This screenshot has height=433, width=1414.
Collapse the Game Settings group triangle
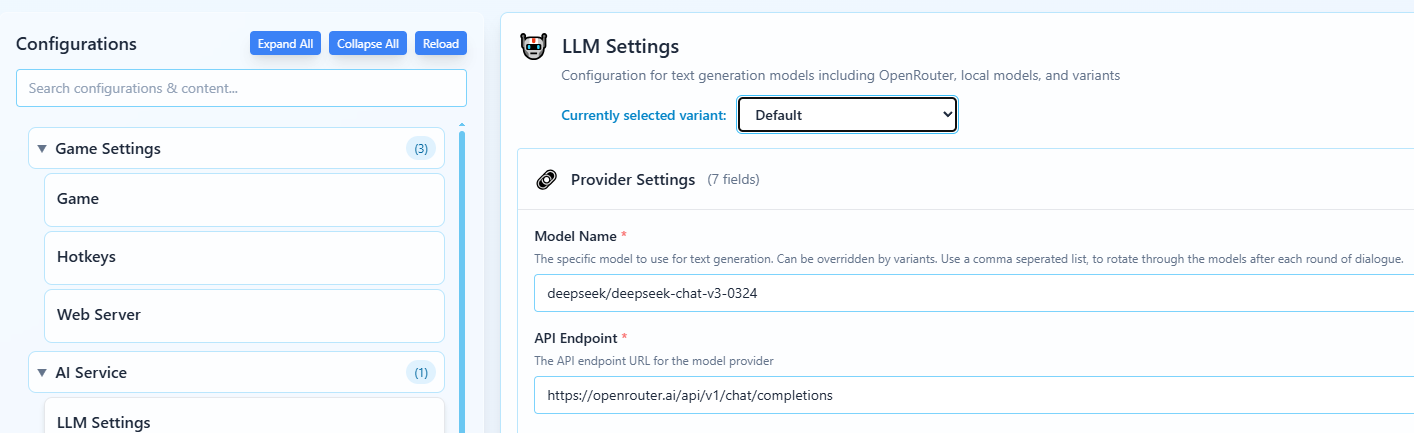click(42, 149)
